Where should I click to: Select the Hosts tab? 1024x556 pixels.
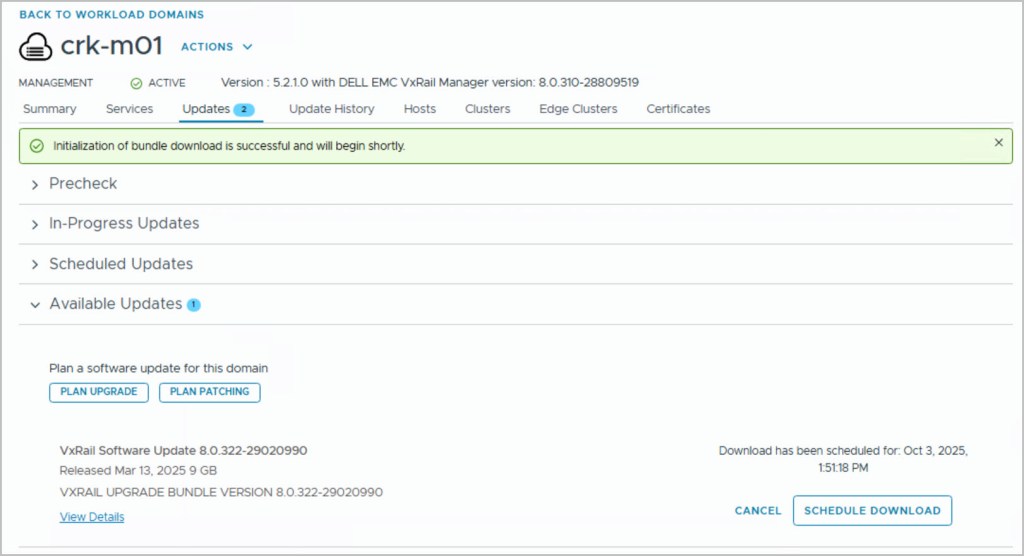click(420, 109)
